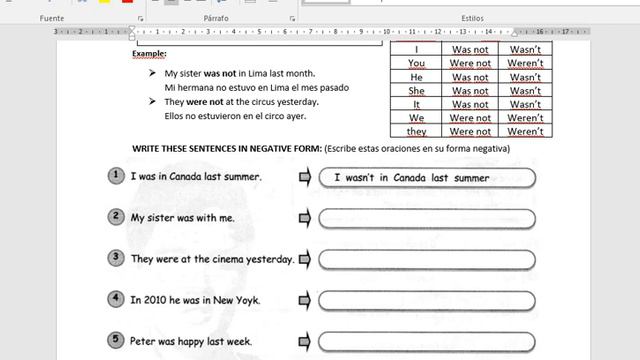The image size is (640, 360).
Task: Click 'Ellos no estuvieron en el circo' line
Action: click(235, 116)
